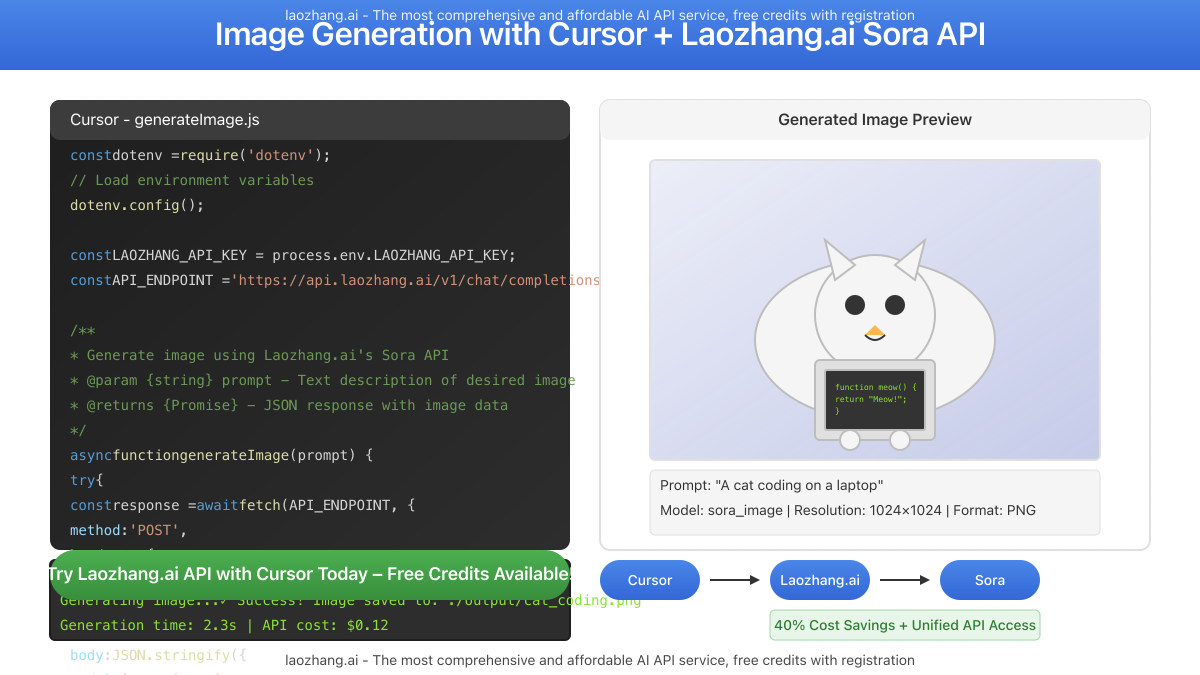The height and width of the screenshot is (675, 1200).
Task: Select the Cursor pill in the flow diagram
Action: tap(650, 580)
